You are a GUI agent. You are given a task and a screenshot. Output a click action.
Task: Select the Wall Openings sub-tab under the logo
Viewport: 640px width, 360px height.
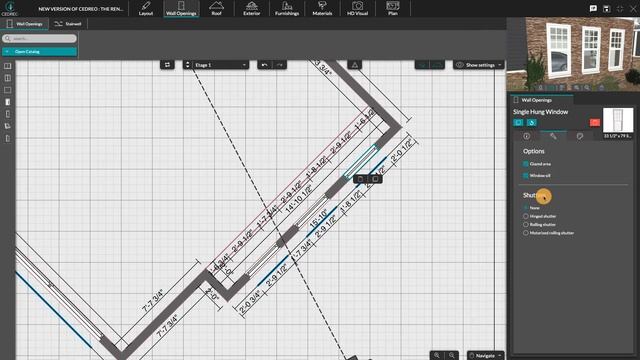[x=25, y=24]
